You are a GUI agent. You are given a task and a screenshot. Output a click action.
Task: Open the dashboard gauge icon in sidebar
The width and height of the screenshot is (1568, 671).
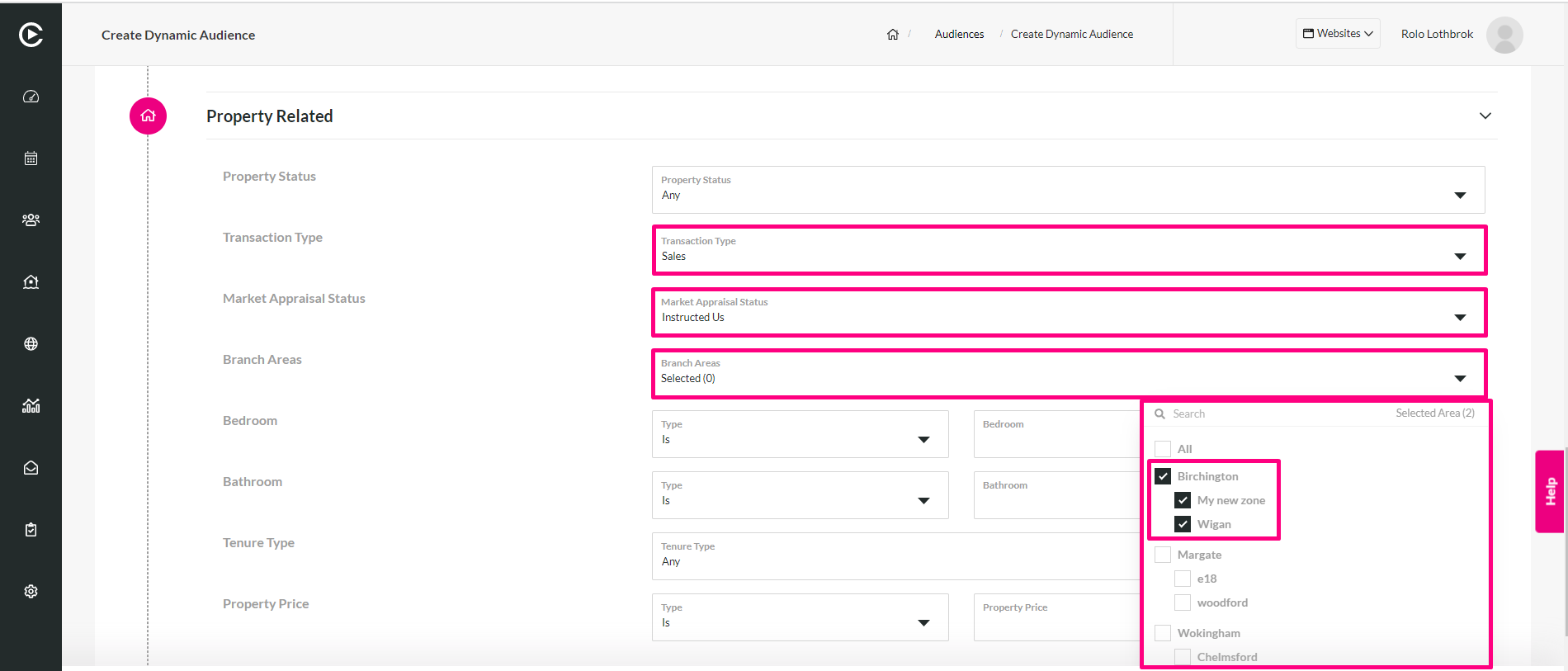31,97
